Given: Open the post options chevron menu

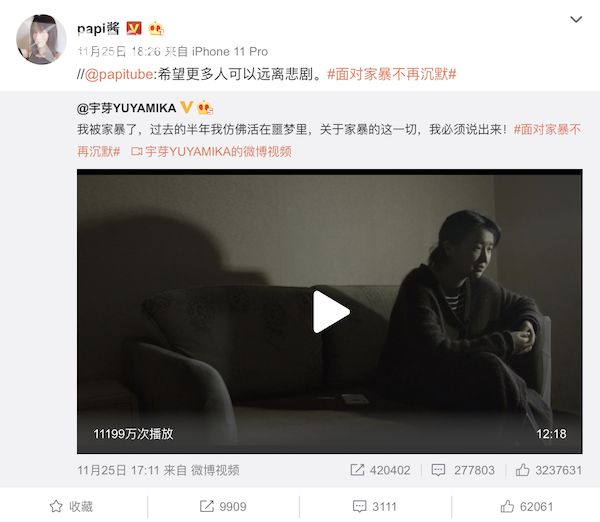Looking at the screenshot, I should 576,19.
